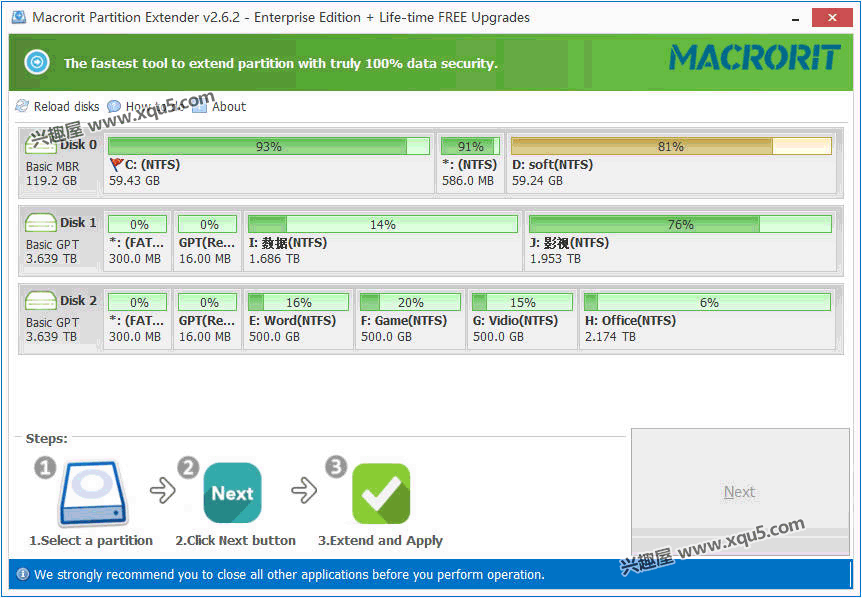Select the H: Office(NTFS) partition label

[631, 320]
